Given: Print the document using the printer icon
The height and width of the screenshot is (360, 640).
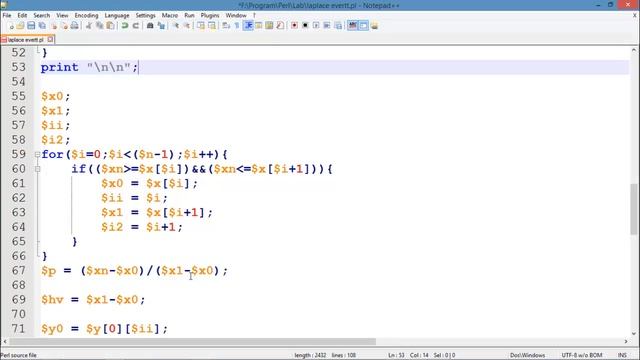Looking at the screenshot, I should [74, 26].
